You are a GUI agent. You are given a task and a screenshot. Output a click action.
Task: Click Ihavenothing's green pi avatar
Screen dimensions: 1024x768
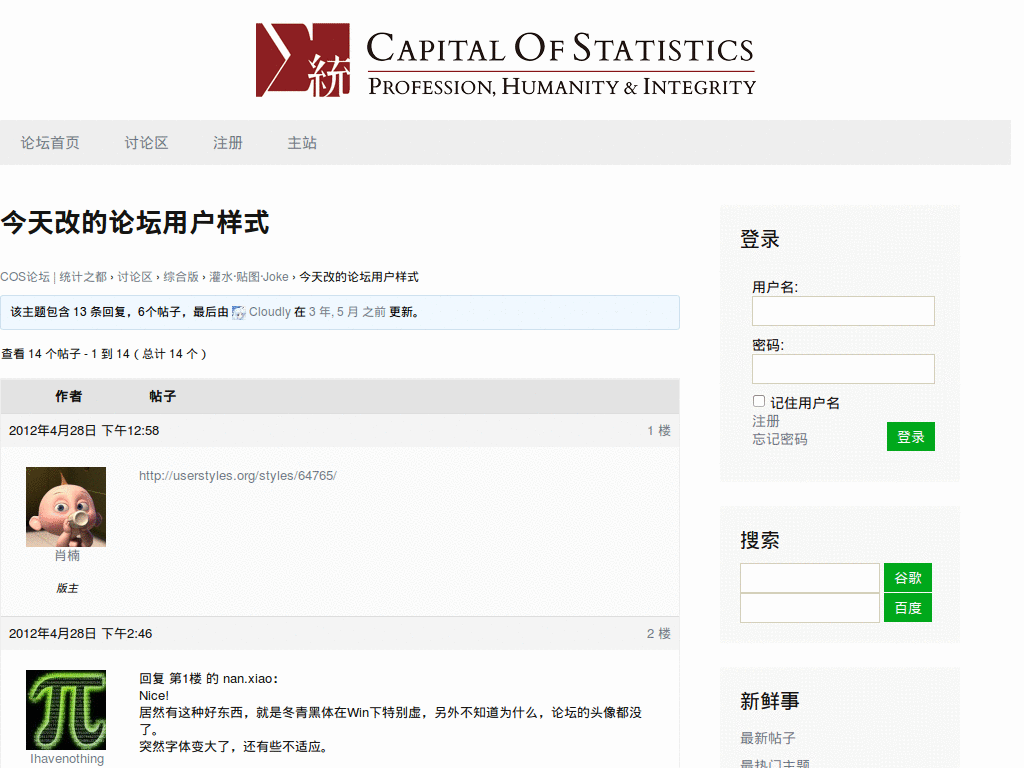(x=66, y=710)
